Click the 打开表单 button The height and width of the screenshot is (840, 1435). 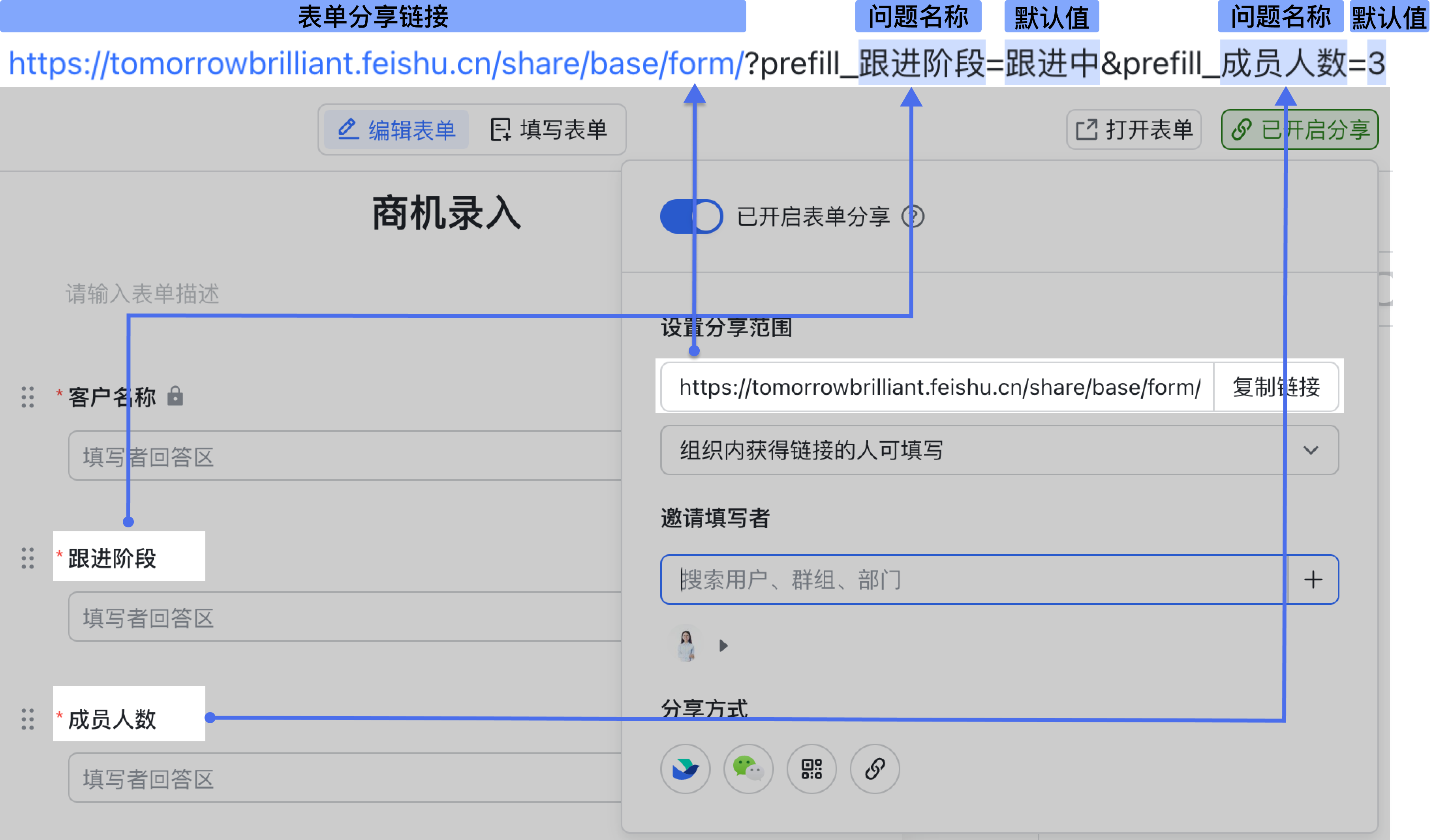tap(1133, 130)
